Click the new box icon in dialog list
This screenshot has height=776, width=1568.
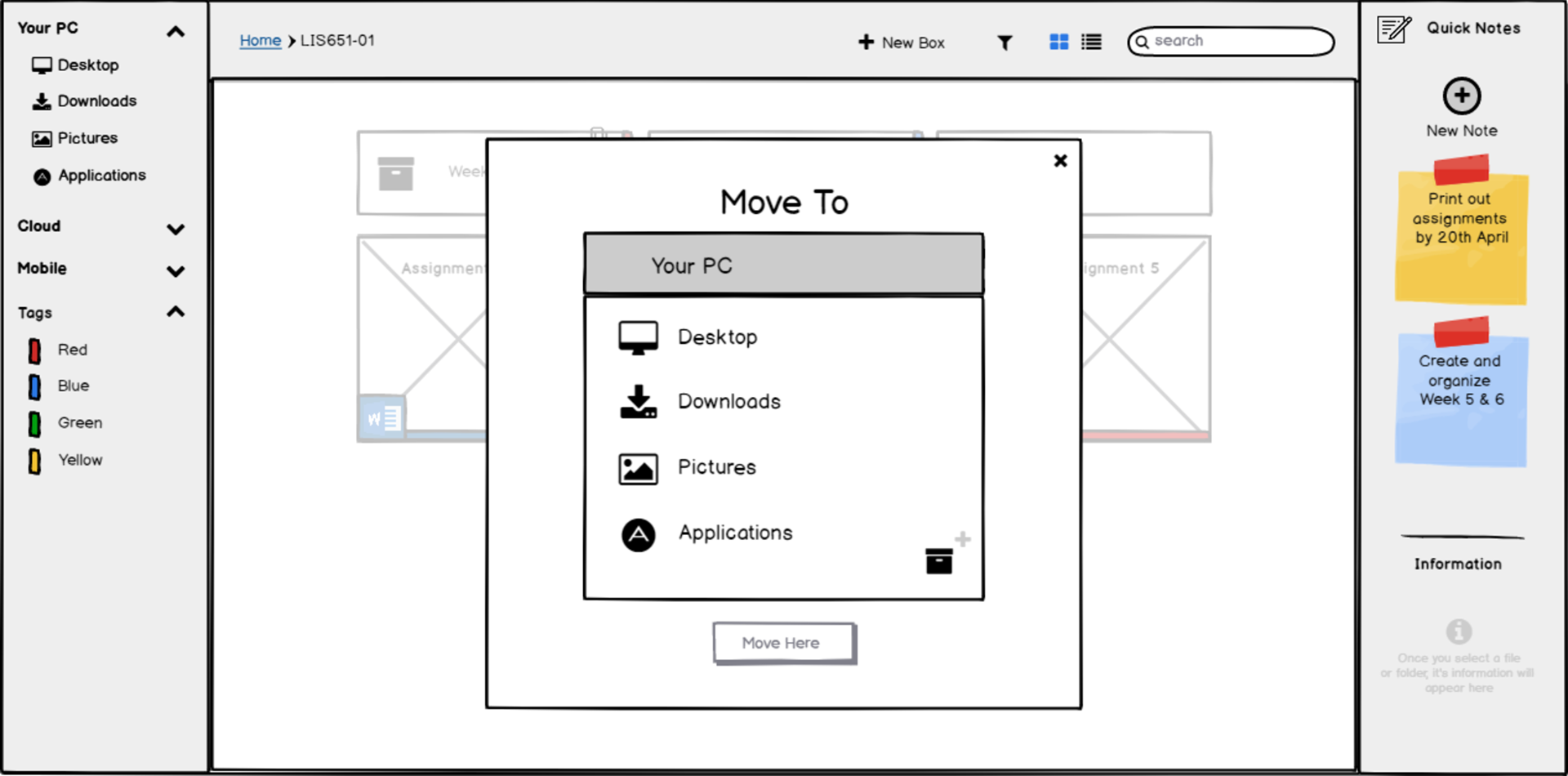[x=947, y=553]
